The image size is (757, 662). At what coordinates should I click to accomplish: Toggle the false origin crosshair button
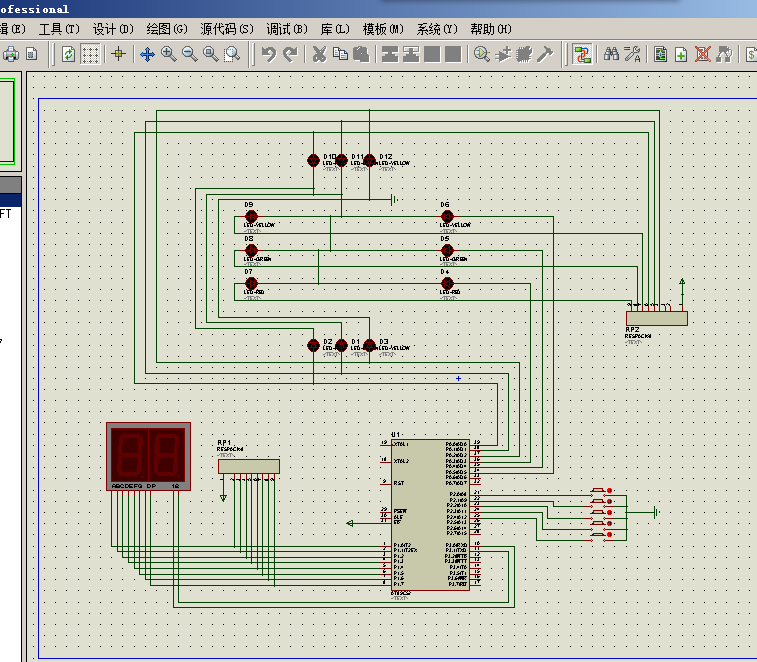click(118, 54)
